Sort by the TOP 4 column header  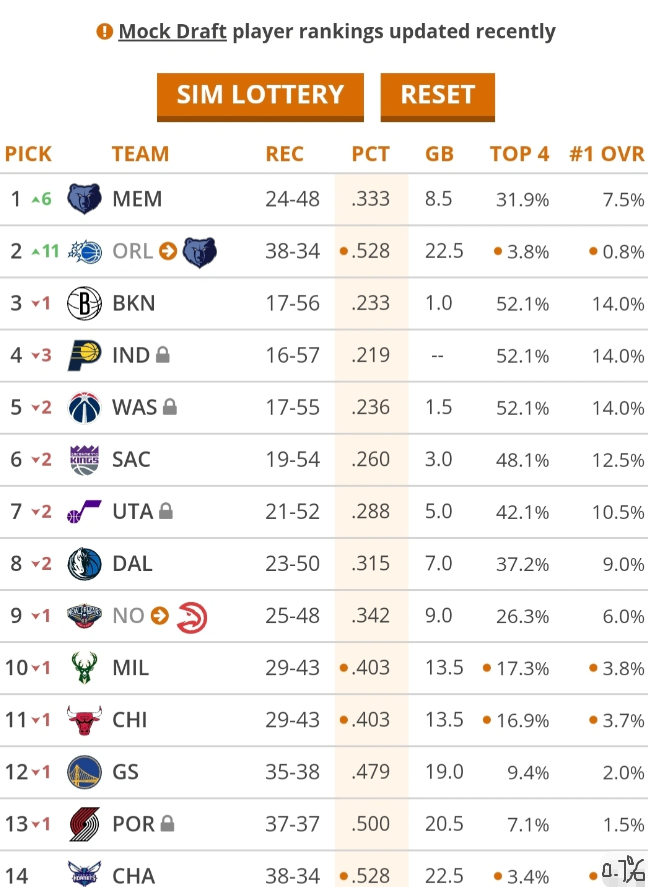519,154
